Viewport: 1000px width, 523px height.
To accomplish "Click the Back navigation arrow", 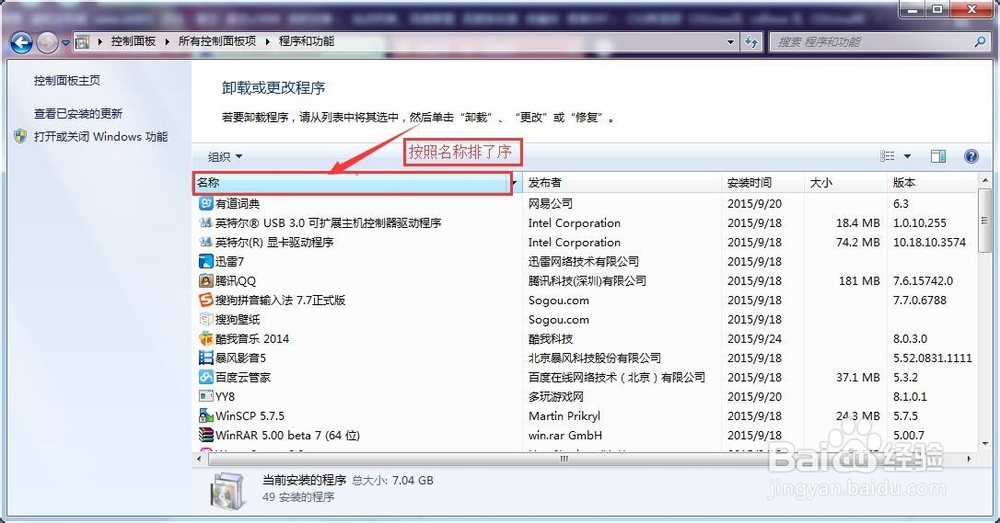I will click(21, 43).
